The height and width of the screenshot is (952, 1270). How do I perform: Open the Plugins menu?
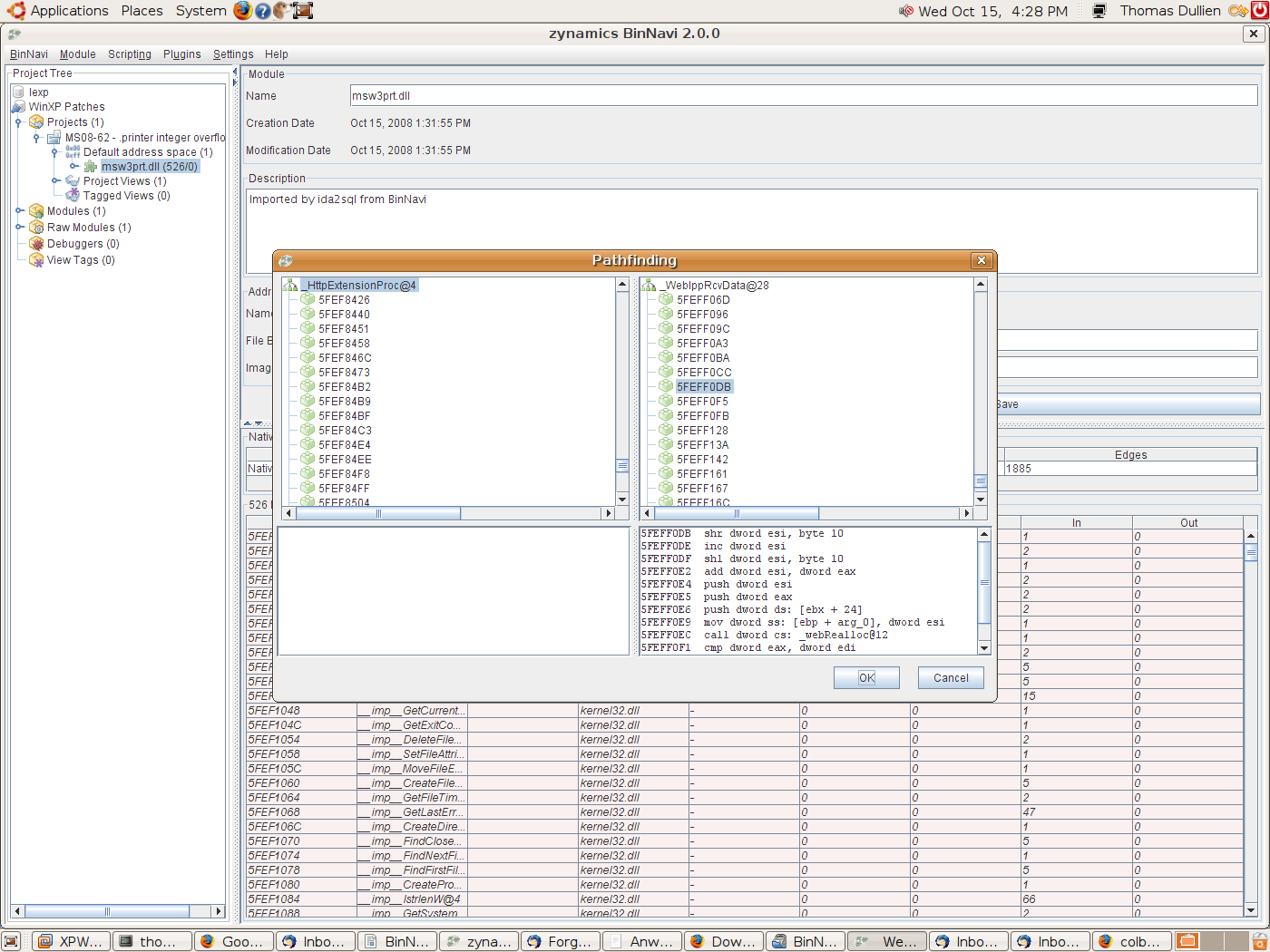(182, 54)
